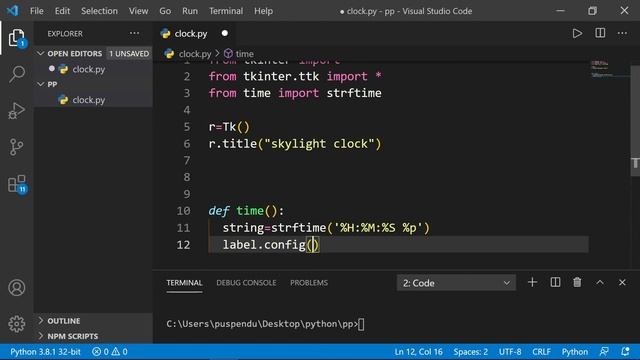Click 'from time import strftime' line
The width and height of the screenshot is (640, 360).
295,93
